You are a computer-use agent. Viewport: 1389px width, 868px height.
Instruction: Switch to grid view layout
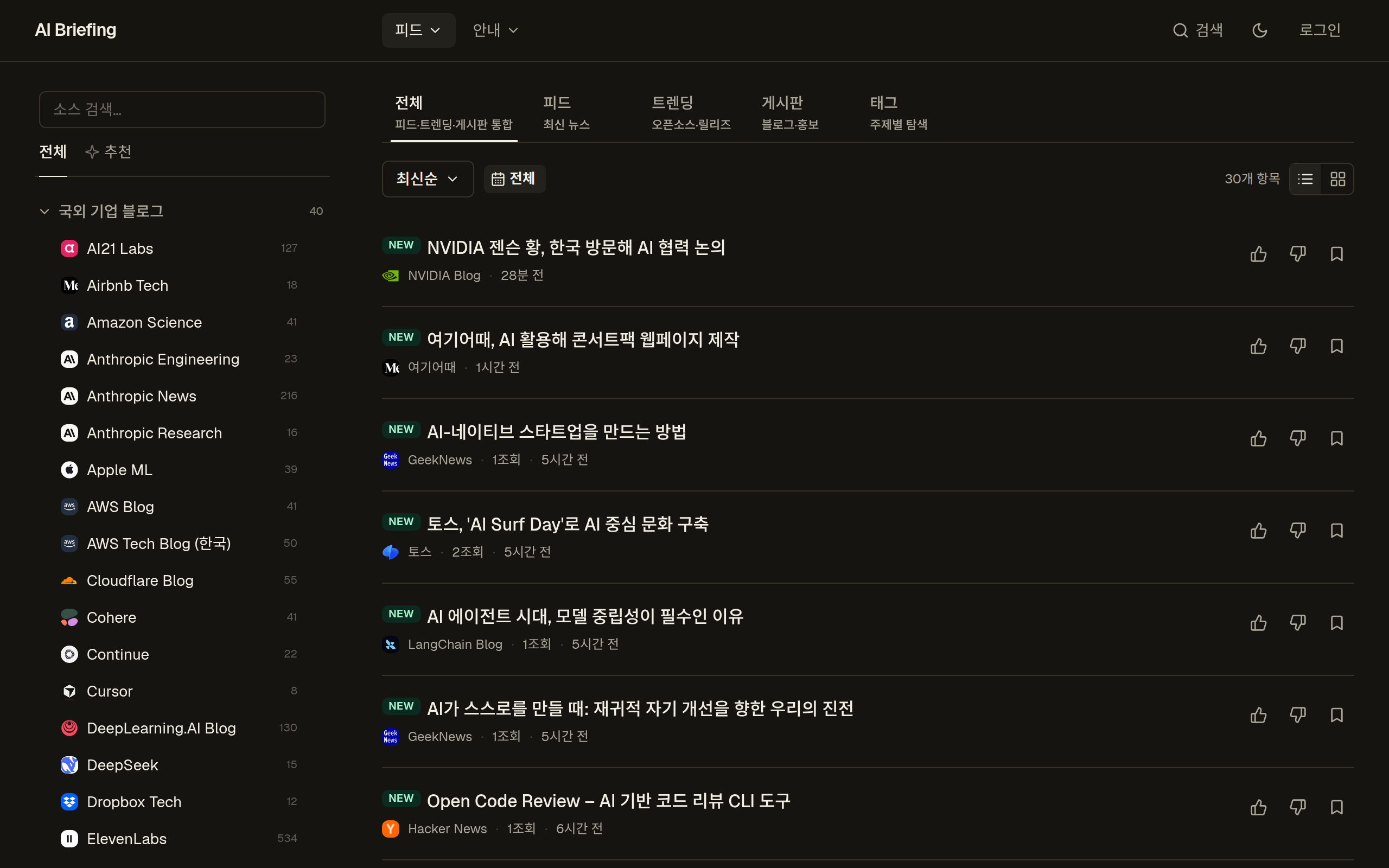[1337, 179]
